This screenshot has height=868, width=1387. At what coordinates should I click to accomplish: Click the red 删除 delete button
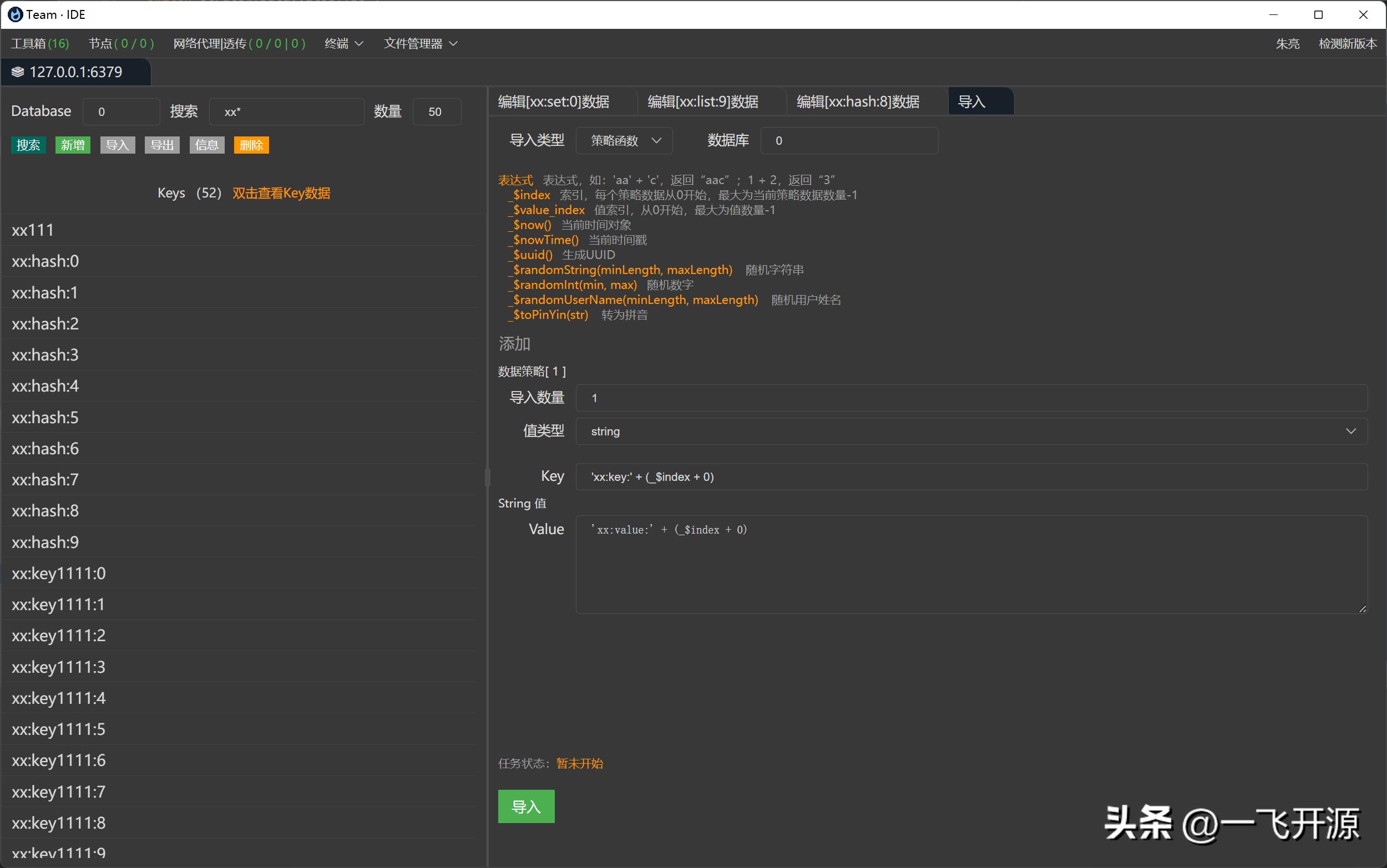[x=251, y=145]
